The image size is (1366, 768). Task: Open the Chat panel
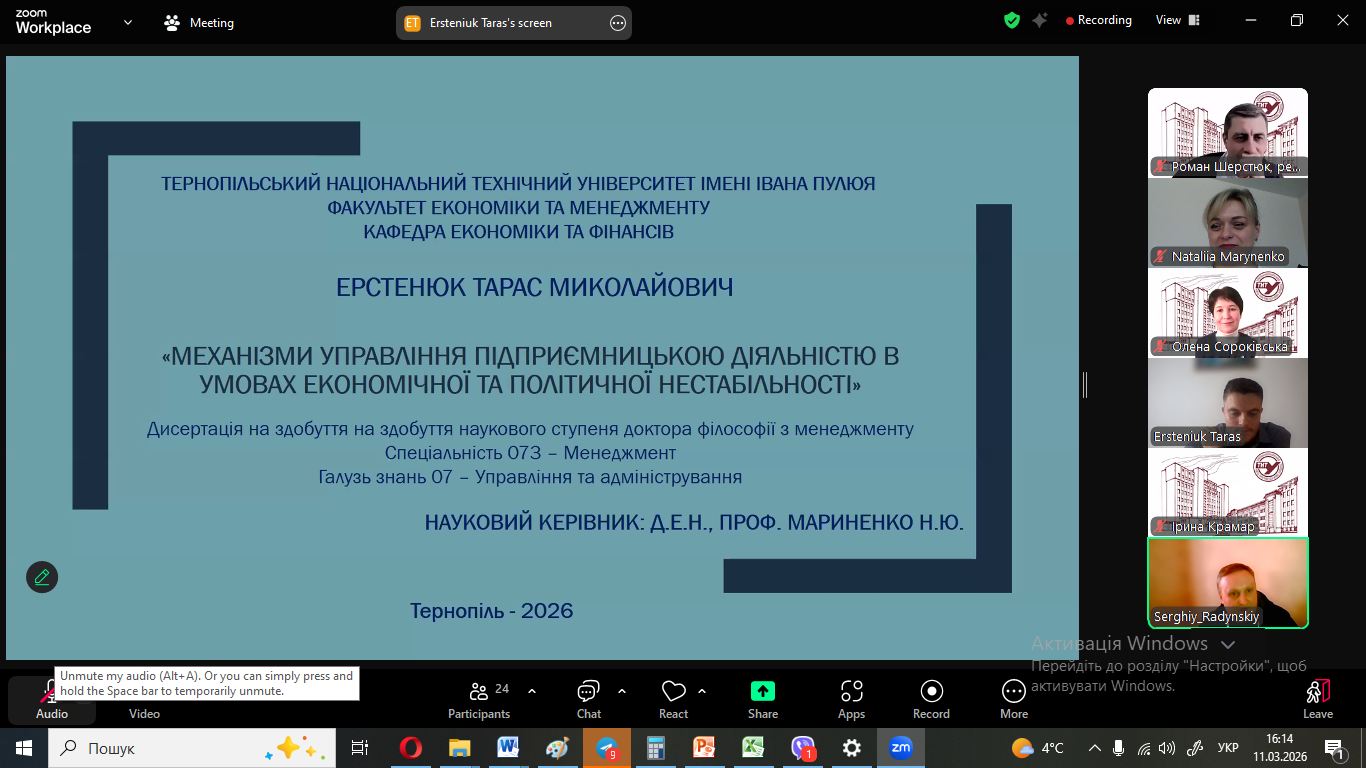[x=588, y=698]
